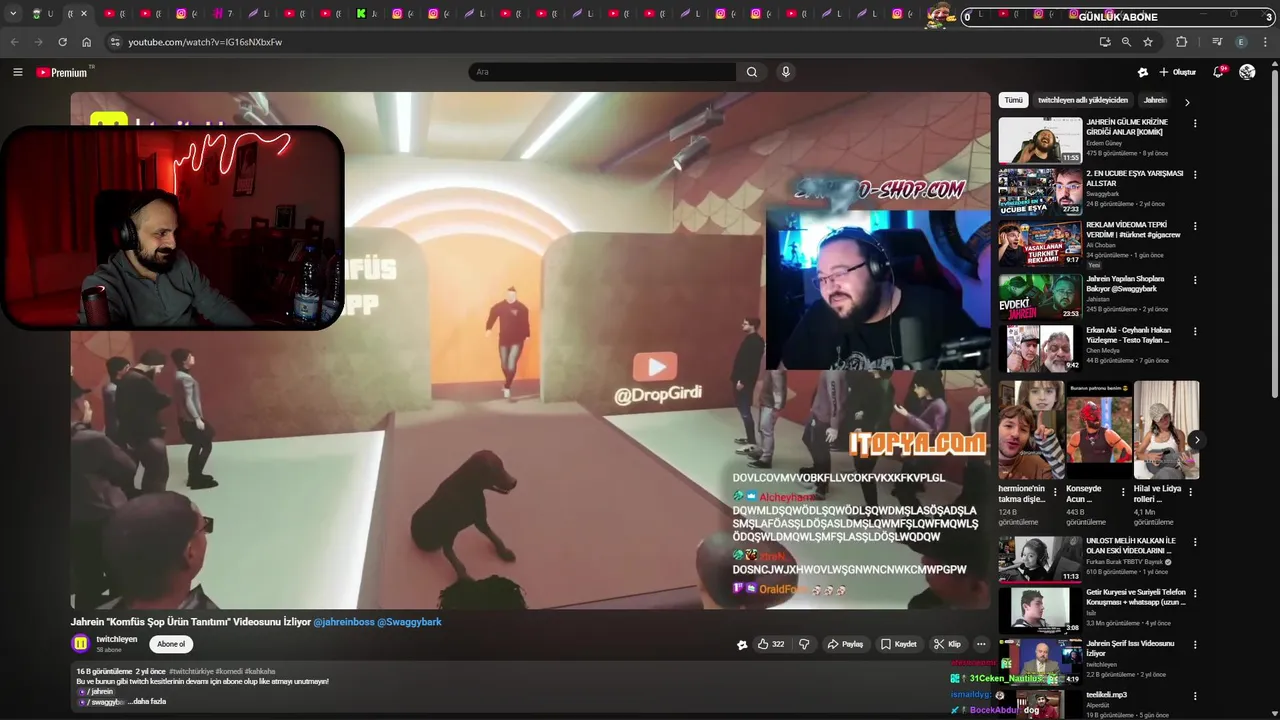The width and height of the screenshot is (1280, 720).
Task: Open the browser extensions puzzle icon
Action: click(1182, 42)
